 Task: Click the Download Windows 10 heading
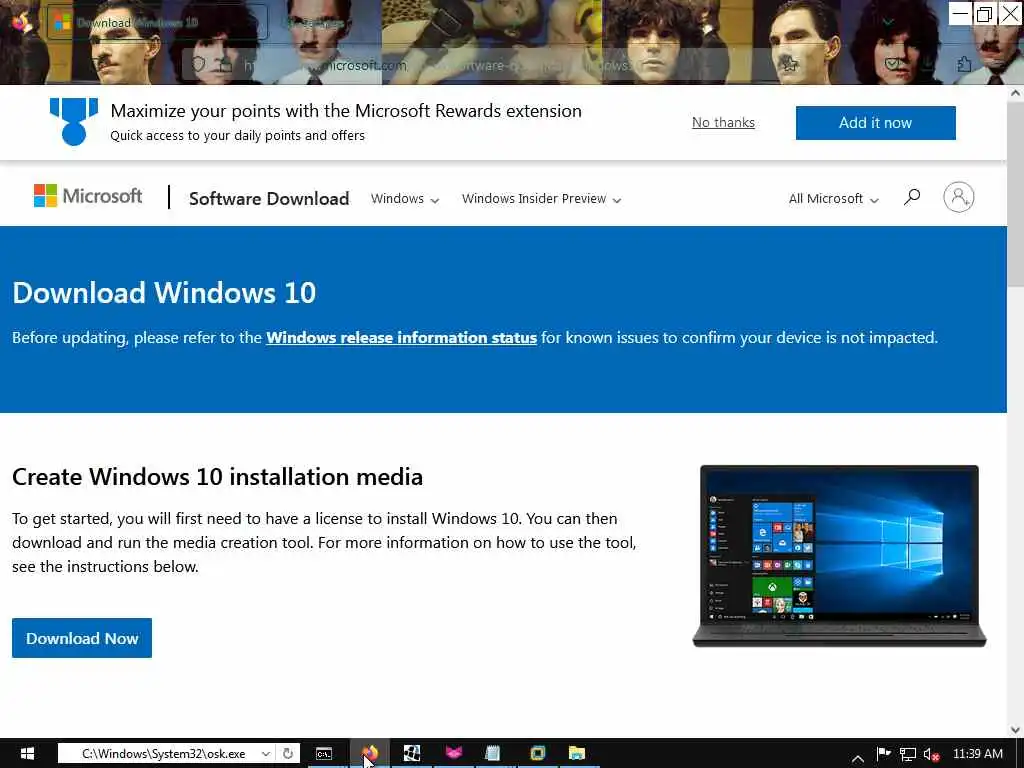[164, 293]
